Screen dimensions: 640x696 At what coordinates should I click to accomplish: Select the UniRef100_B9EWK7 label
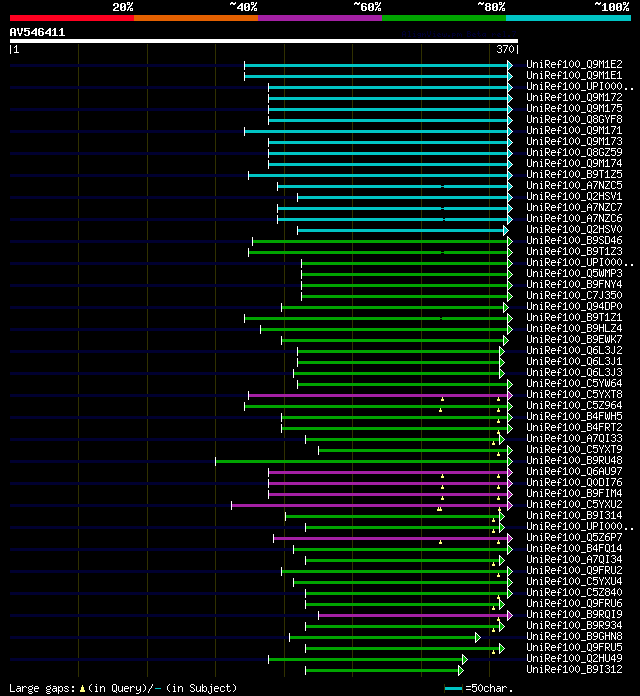click(x=574, y=340)
